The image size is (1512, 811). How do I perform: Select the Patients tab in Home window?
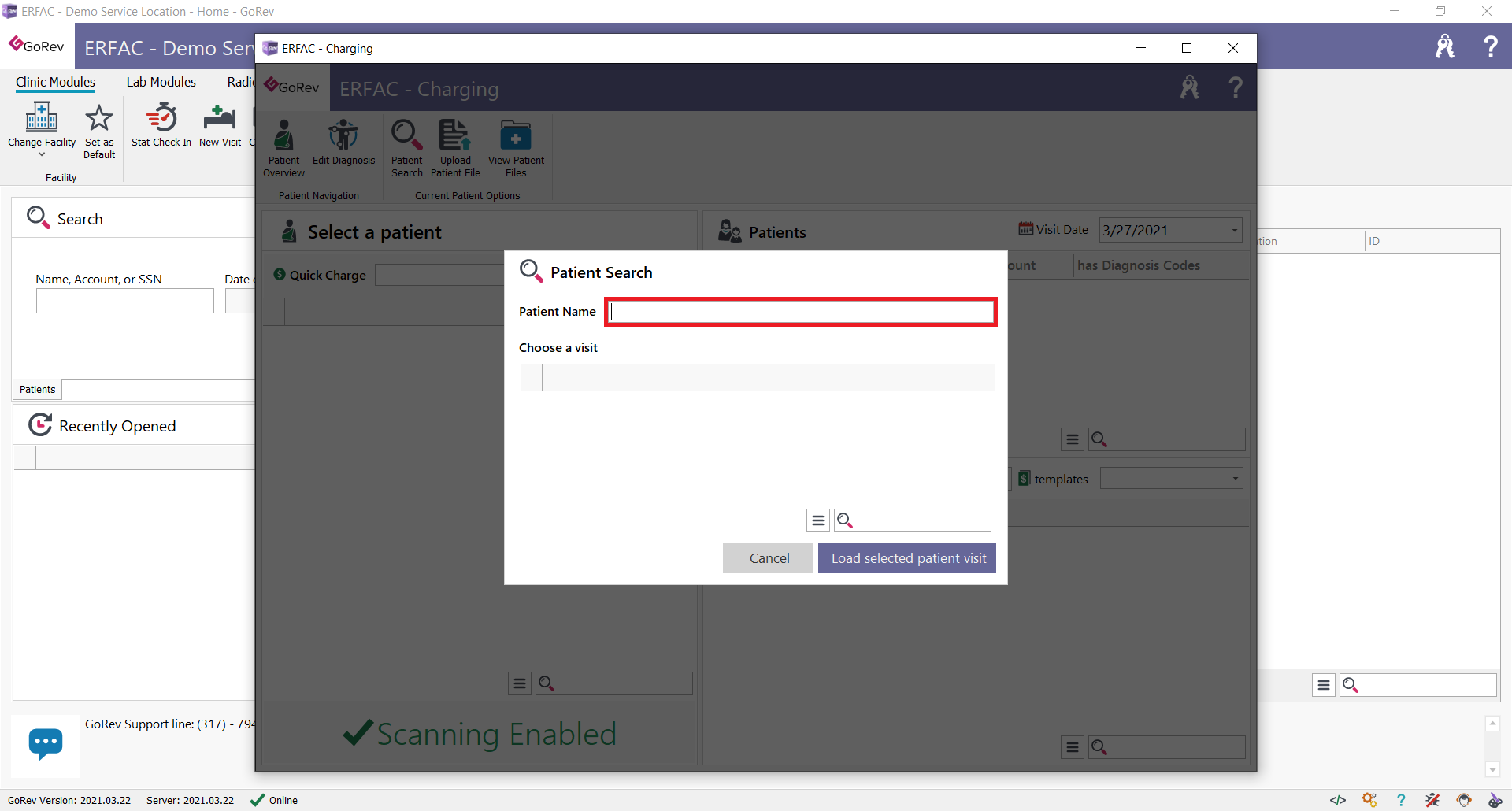pos(37,389)
